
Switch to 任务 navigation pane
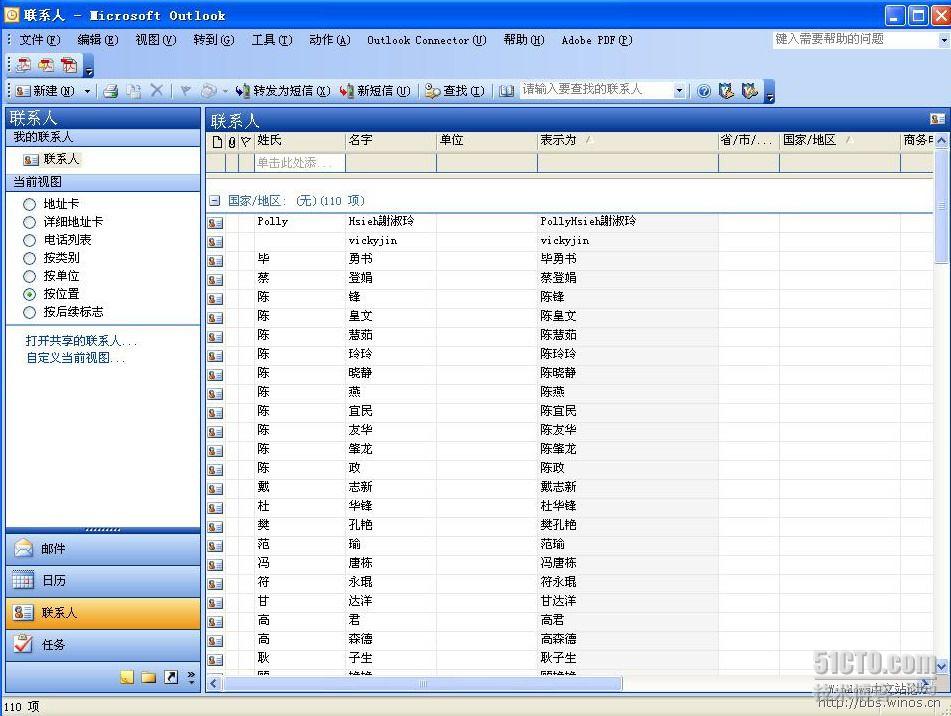[x=103, y=644]
